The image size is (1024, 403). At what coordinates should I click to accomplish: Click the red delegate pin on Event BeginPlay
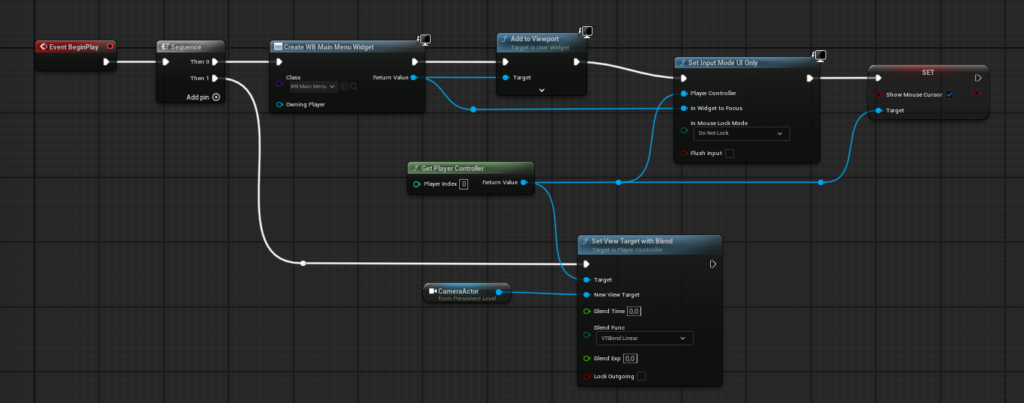coord(110,46)
